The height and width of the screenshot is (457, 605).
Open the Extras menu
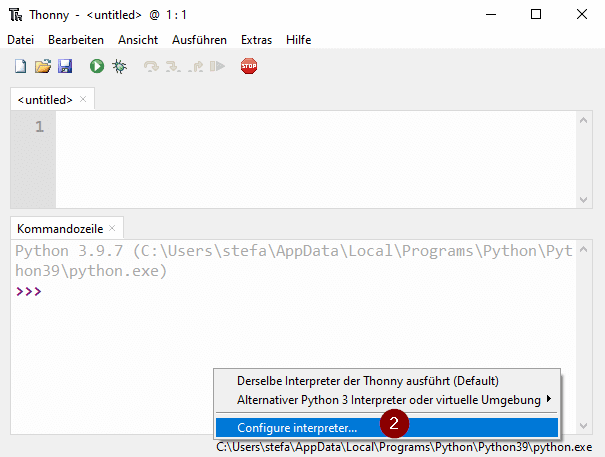click(256, 40)
